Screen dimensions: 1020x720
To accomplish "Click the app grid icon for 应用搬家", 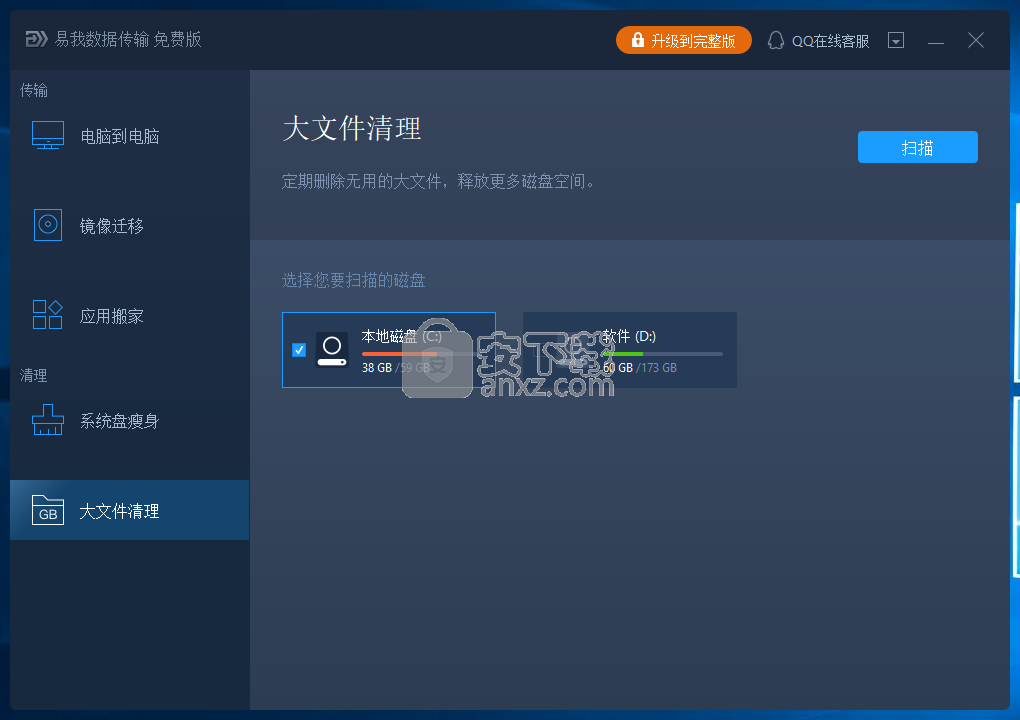I will coord(47,314).
